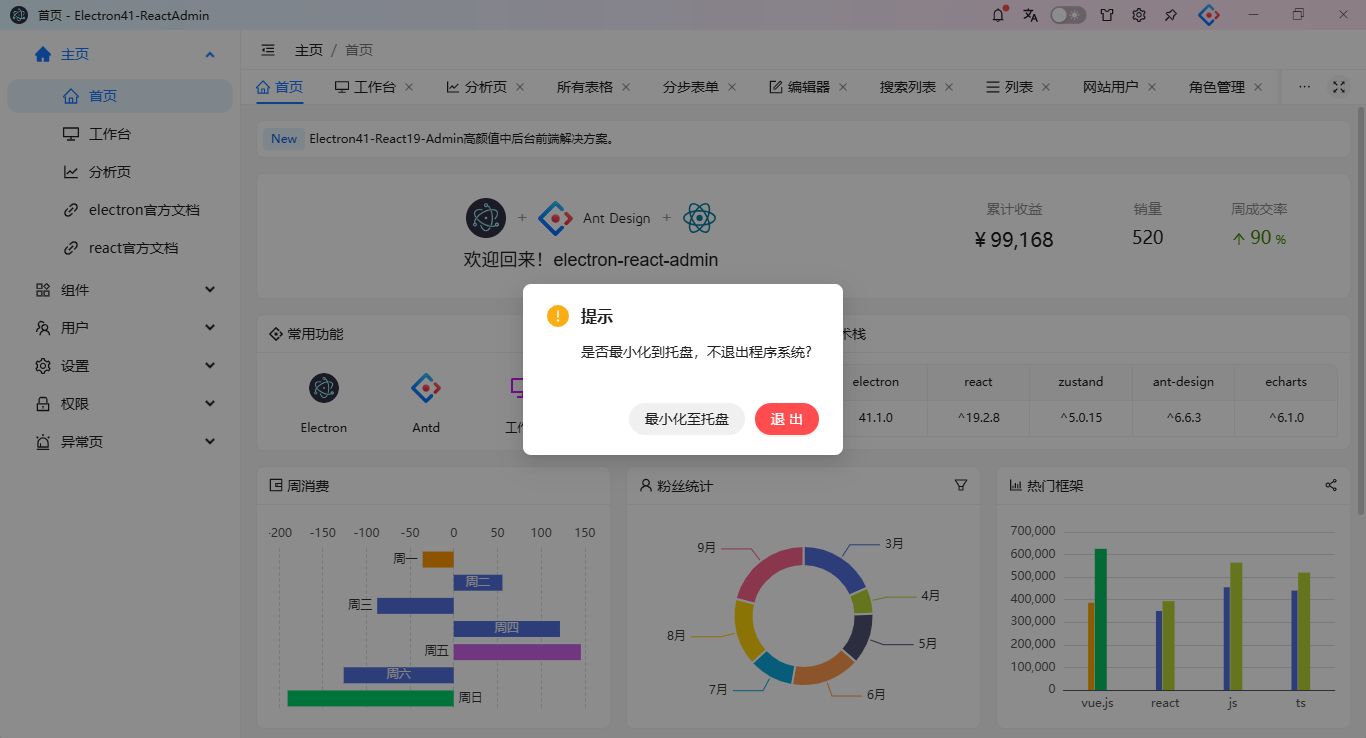Image resolution: width=1366 pixels, height=738 pixels.
Task: Click the 最小化至托盘 button
Action: click(x=687, y=419)
